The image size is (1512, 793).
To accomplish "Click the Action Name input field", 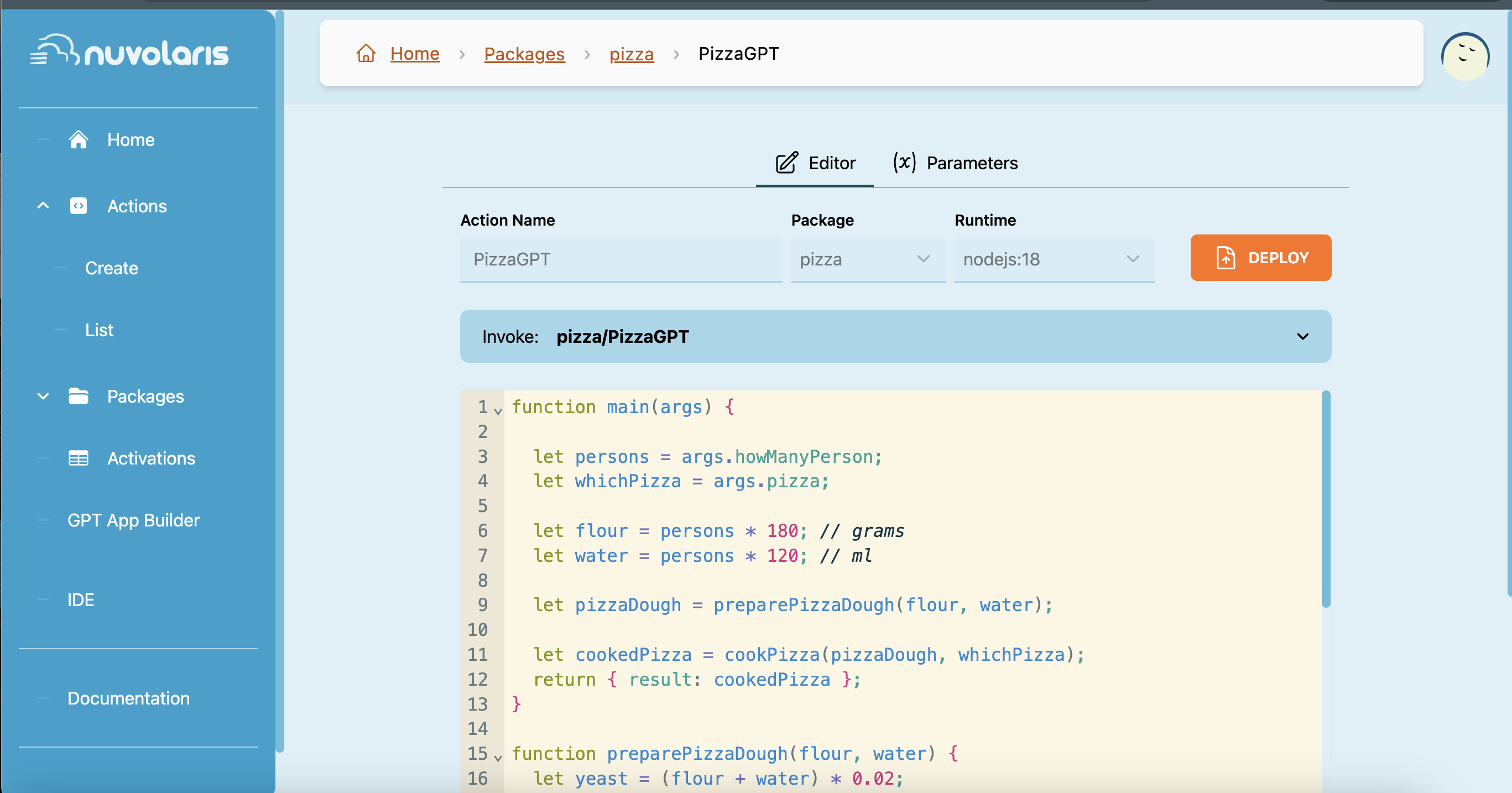I will click(621, 259).
